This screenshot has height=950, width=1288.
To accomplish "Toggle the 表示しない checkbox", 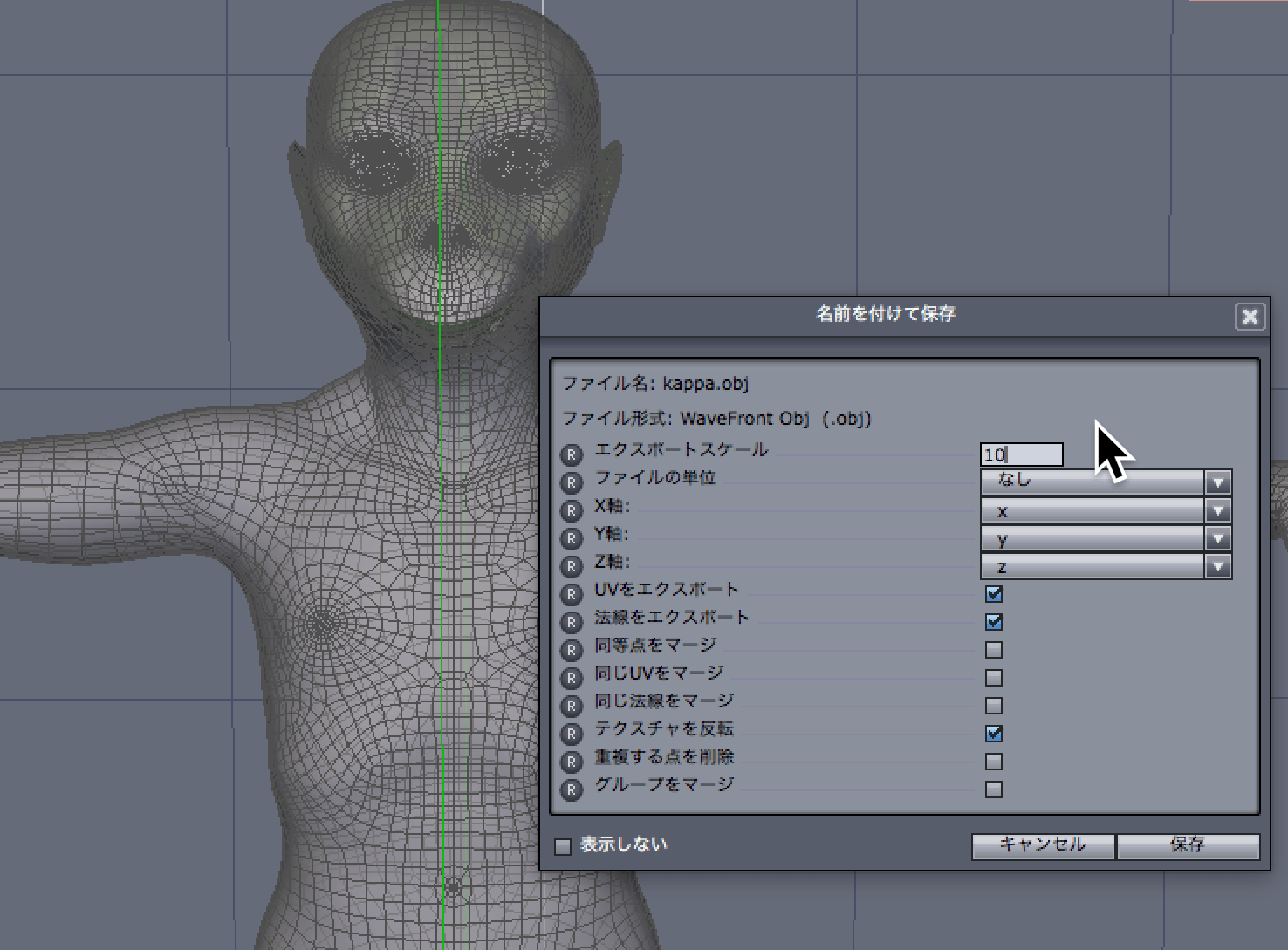I will click(x=564, y=846).
